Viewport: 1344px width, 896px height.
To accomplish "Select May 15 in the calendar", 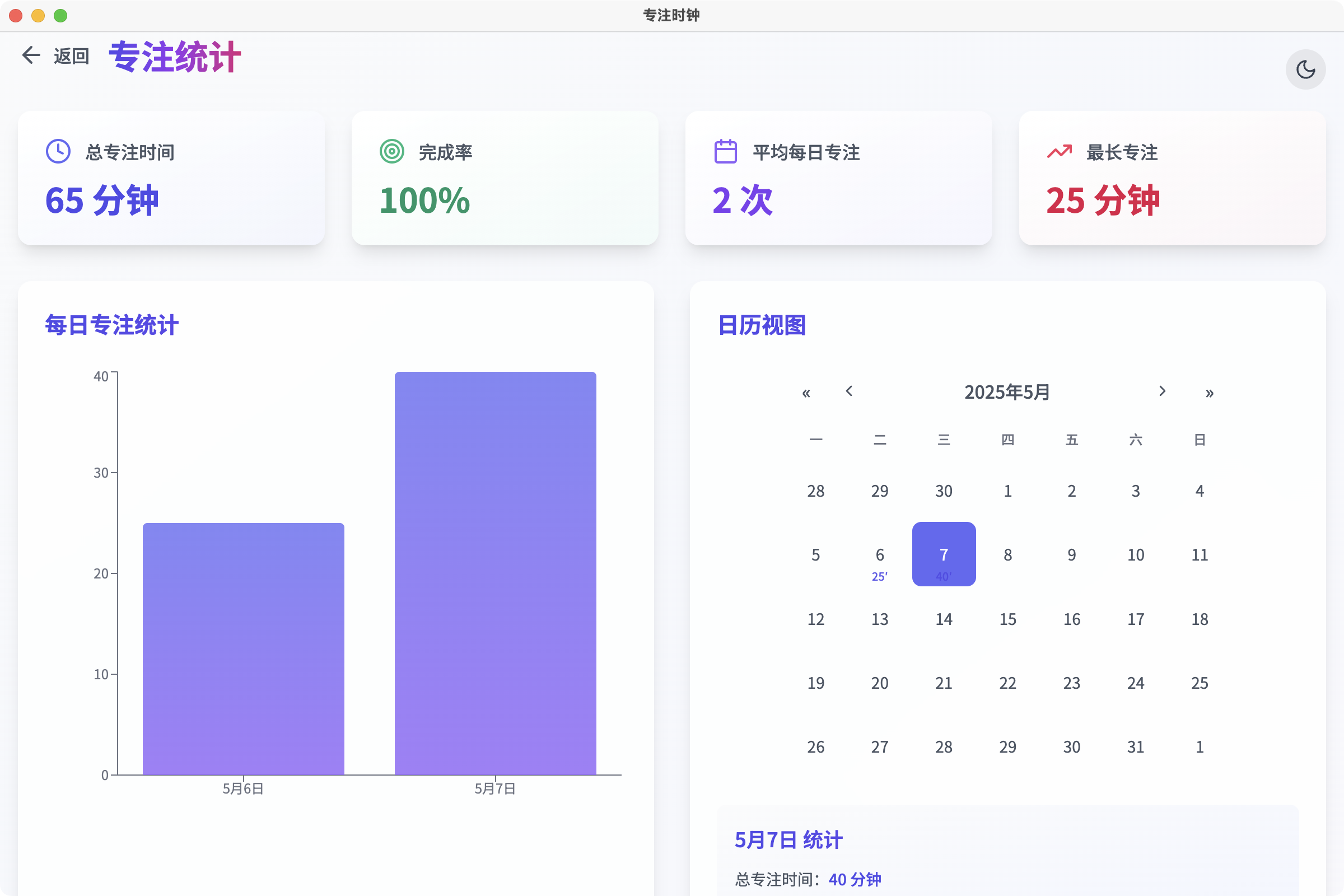I will (1007, 619).
